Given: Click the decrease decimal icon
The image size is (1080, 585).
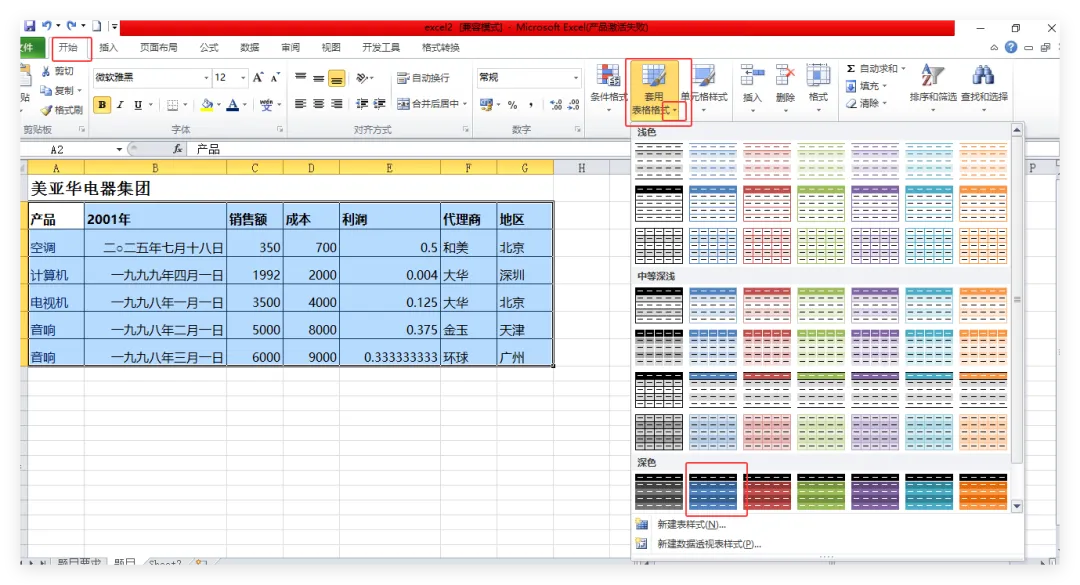Looking at the screenshot, I should coord(573,105).
